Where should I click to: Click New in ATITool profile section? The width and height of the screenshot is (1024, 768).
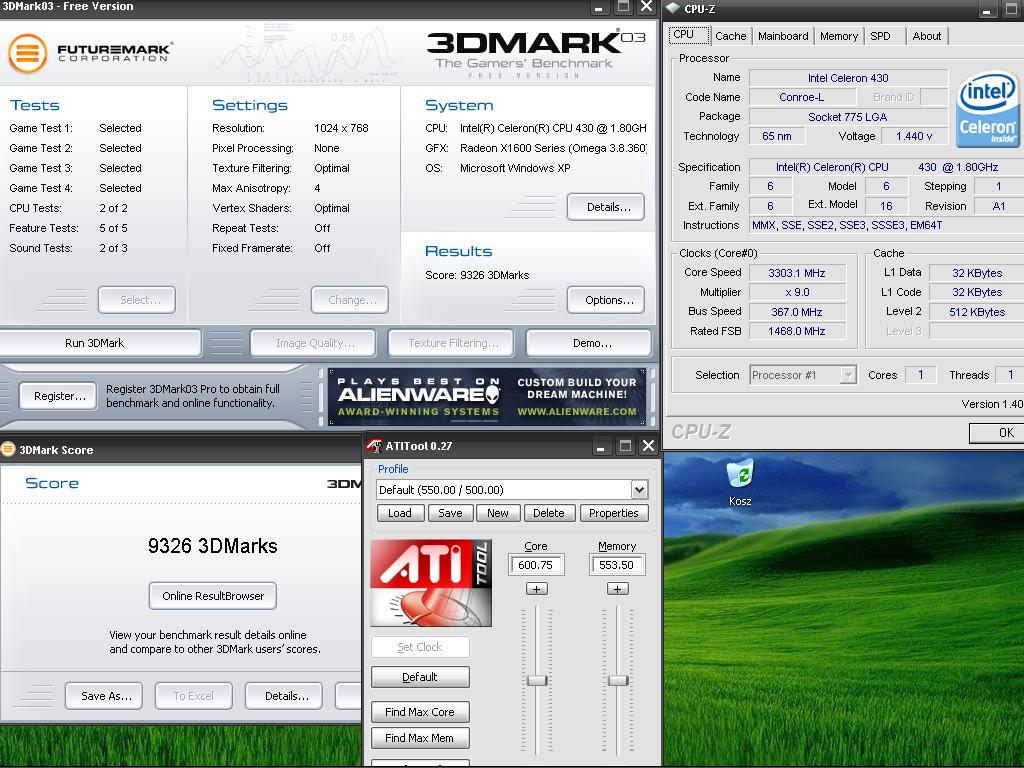pyautogui.click(x=498, y=513)
